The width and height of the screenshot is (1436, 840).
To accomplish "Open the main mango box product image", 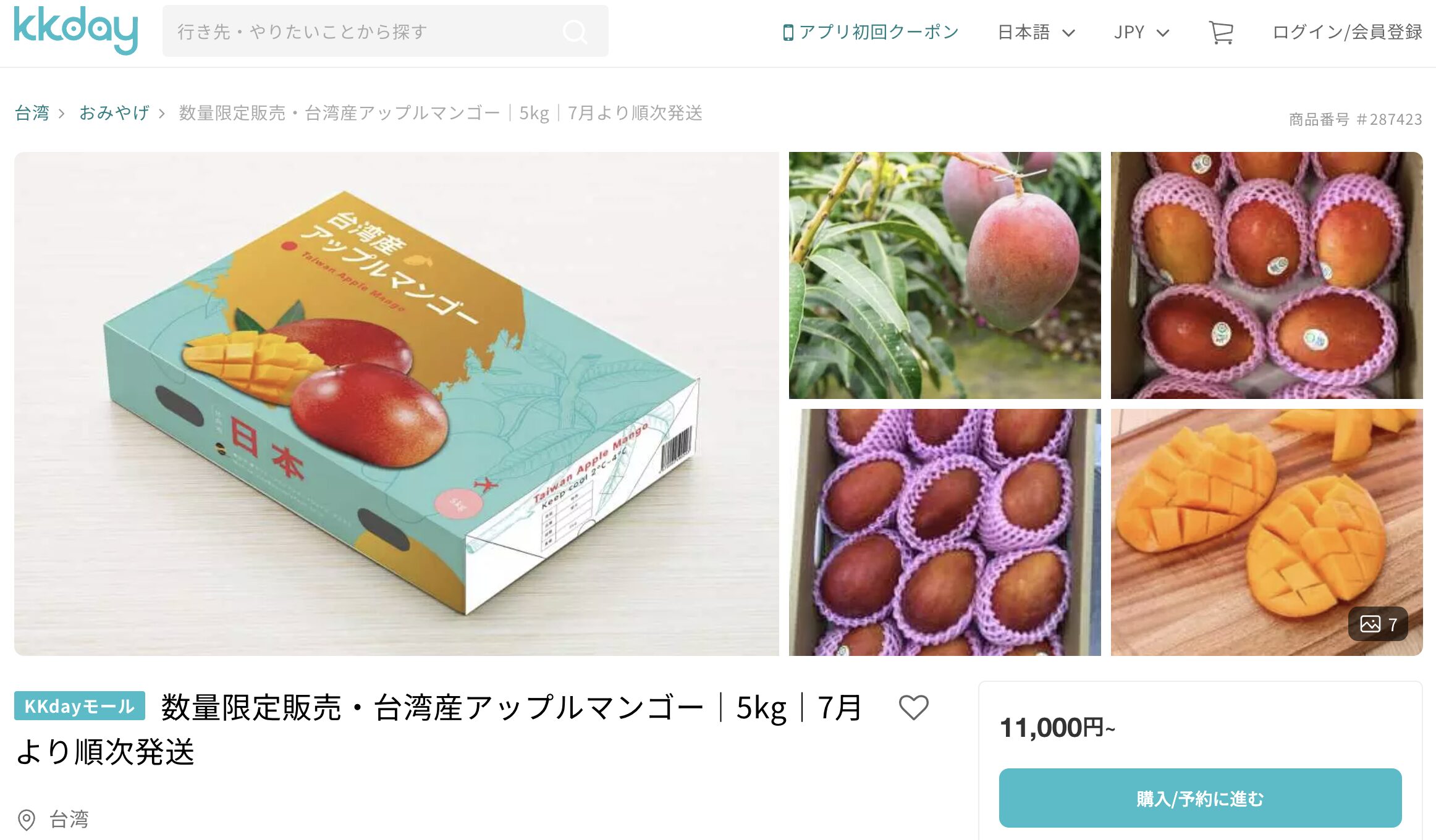I will tap(396, 404).
